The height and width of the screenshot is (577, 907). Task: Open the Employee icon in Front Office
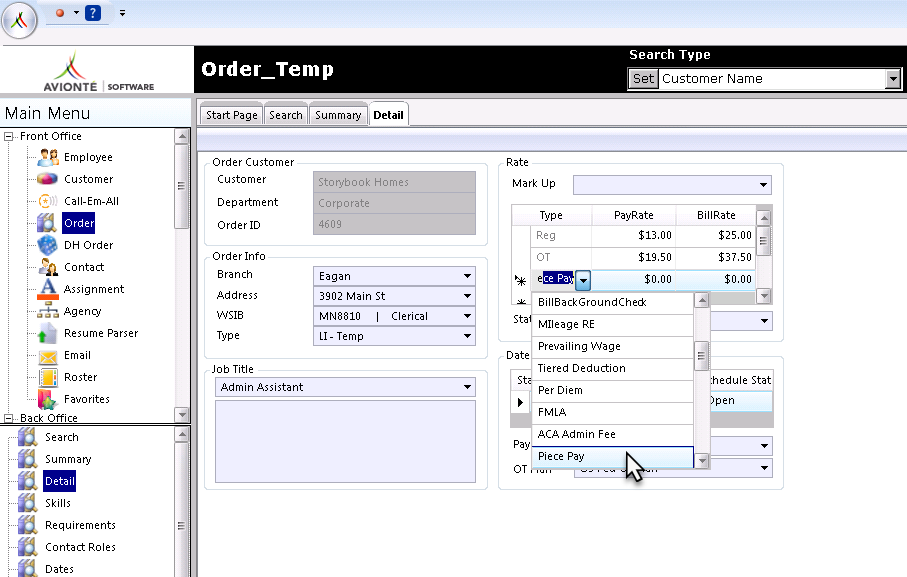pos(47,157)
